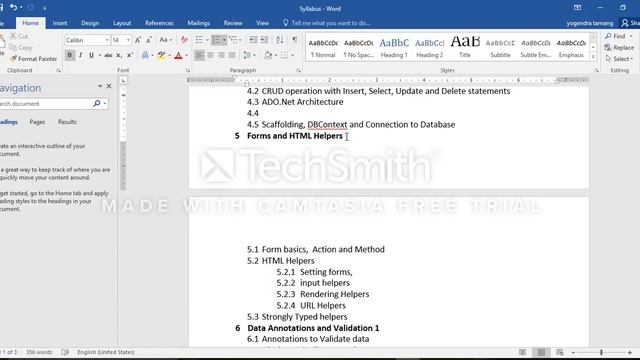Open the Font Color dropdown arrow
Viewport: 640px width, 360px height.
tap(186, 55)
